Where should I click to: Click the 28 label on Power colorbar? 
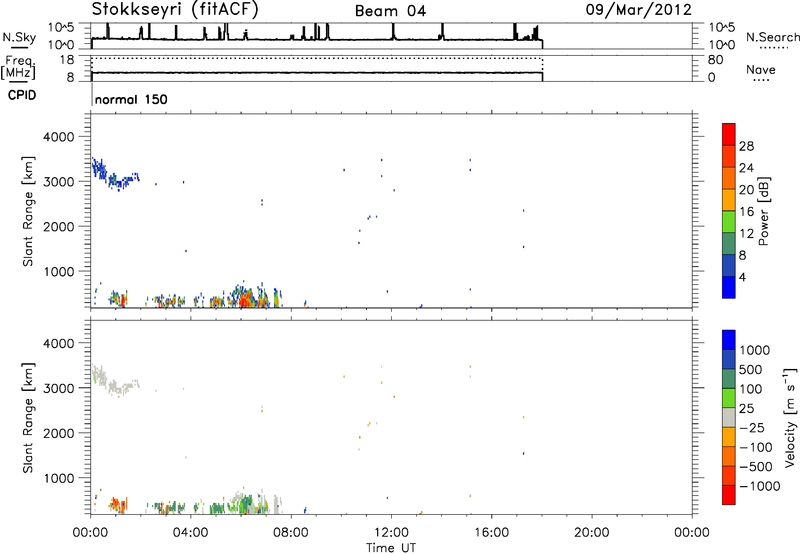click(746, 146)
